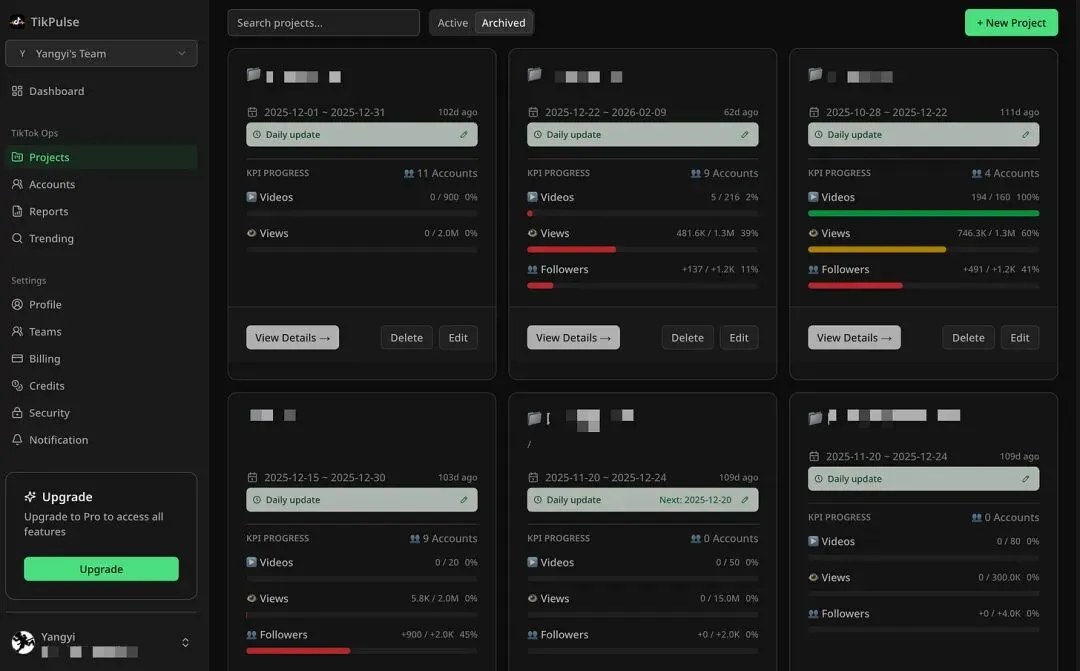Screen dimensions: 1080x671
Task: Click Yangyi's profile avatar
Action: (23, 642)
